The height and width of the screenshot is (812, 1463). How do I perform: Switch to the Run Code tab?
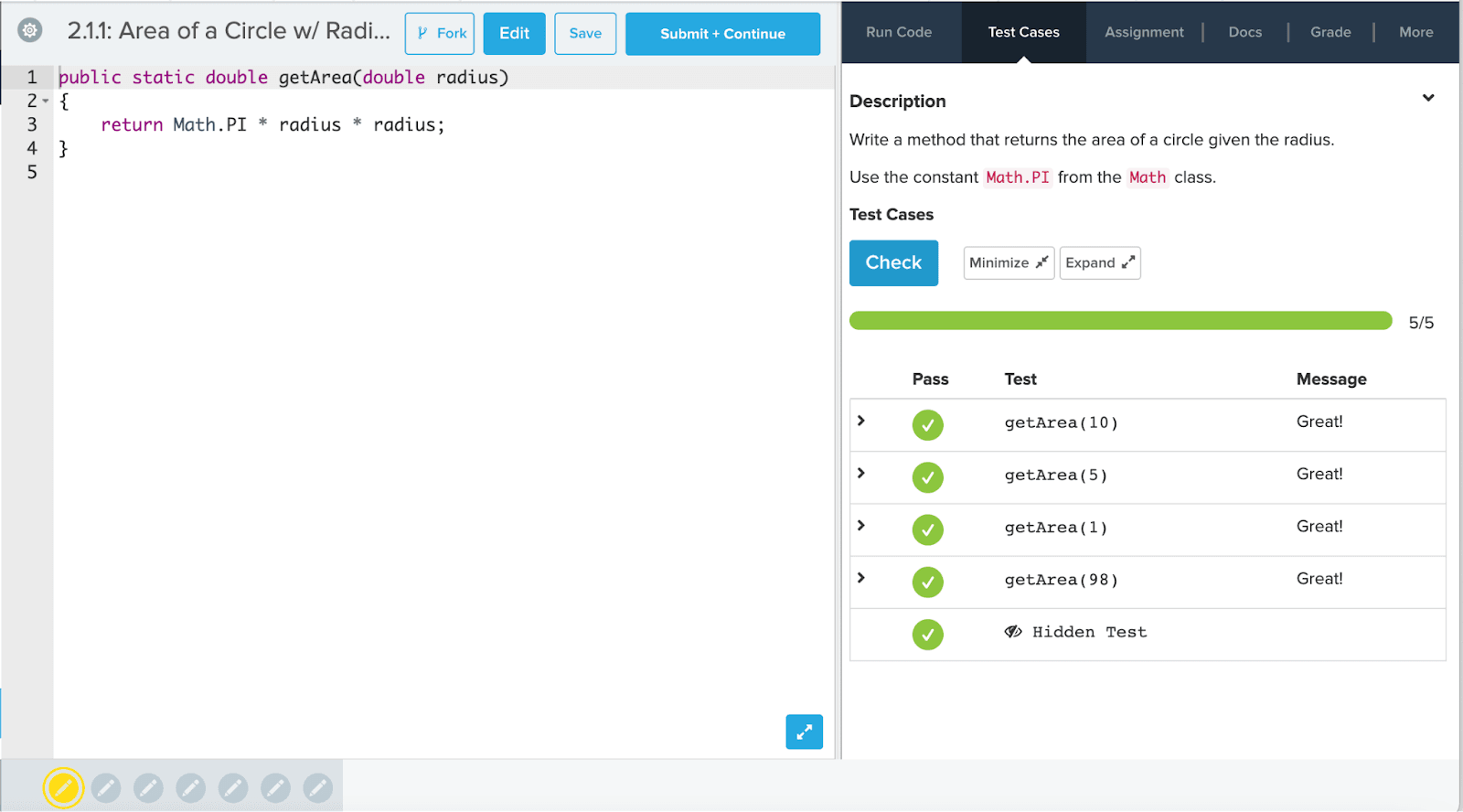[899, 32]
